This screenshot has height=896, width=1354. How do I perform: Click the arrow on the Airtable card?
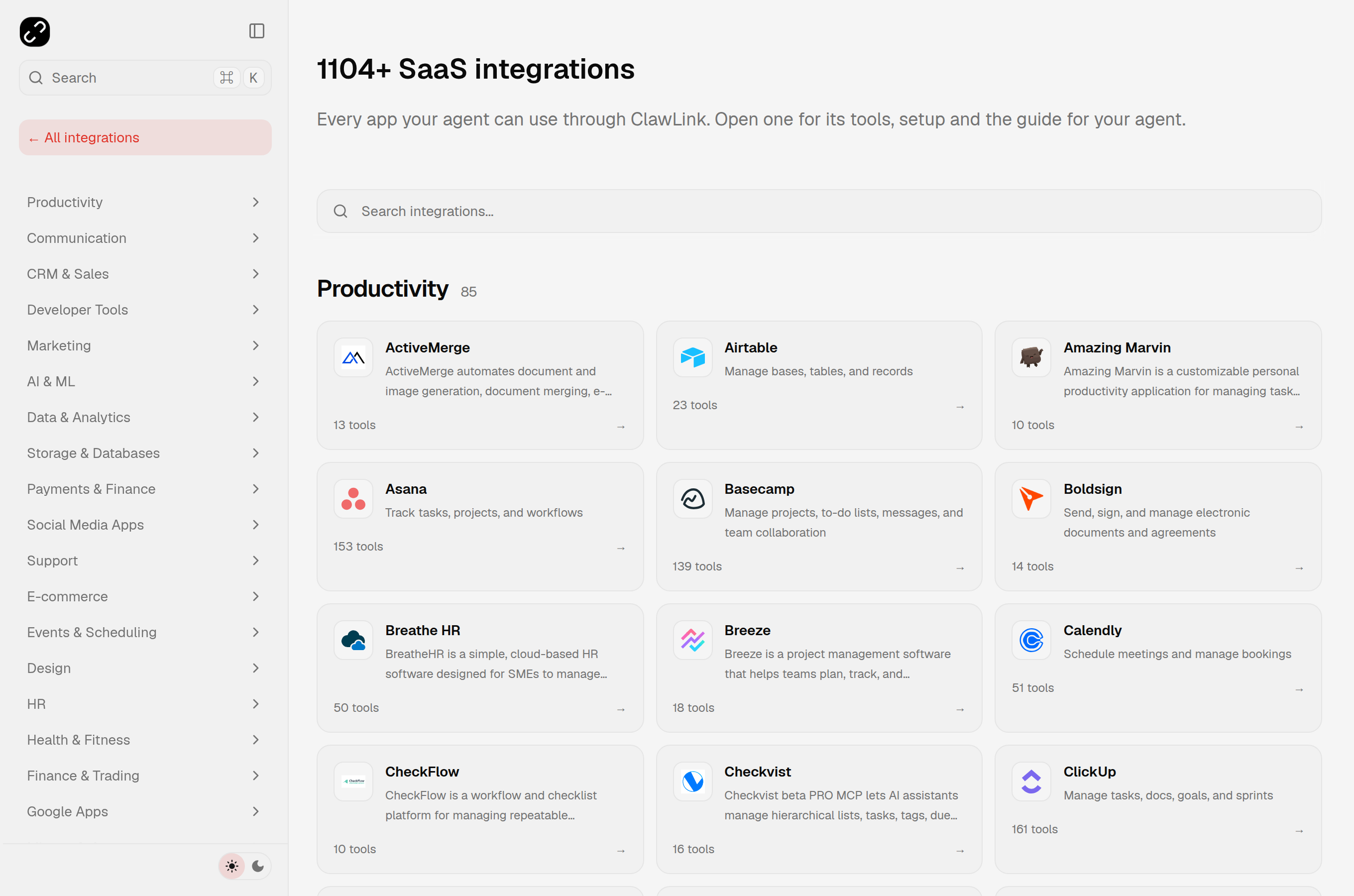(x=960, y=407)
